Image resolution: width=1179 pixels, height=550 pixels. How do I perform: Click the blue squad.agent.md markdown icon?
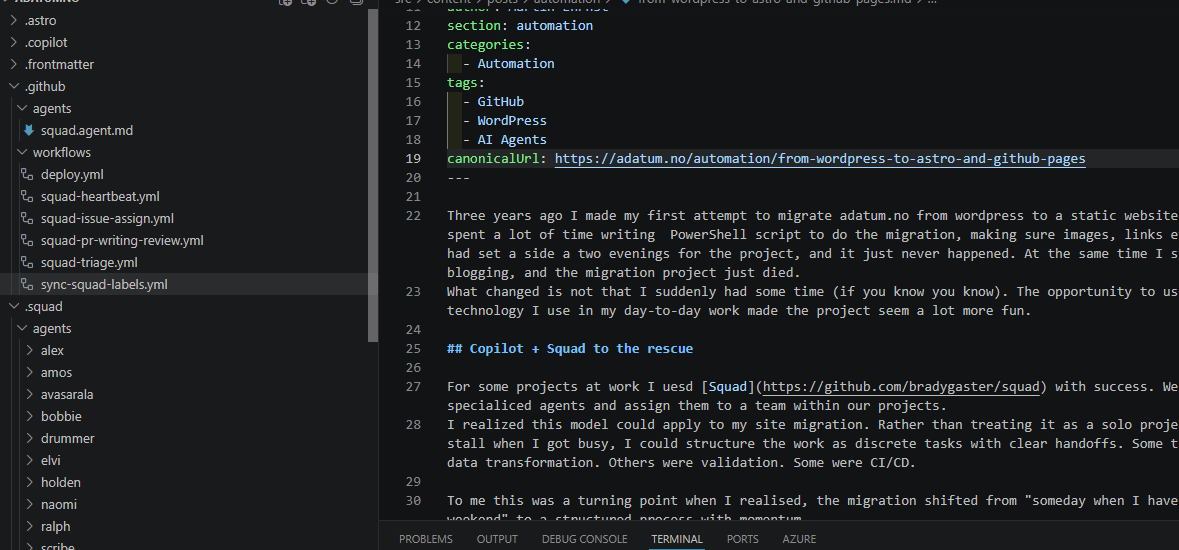tap(29, 130)
